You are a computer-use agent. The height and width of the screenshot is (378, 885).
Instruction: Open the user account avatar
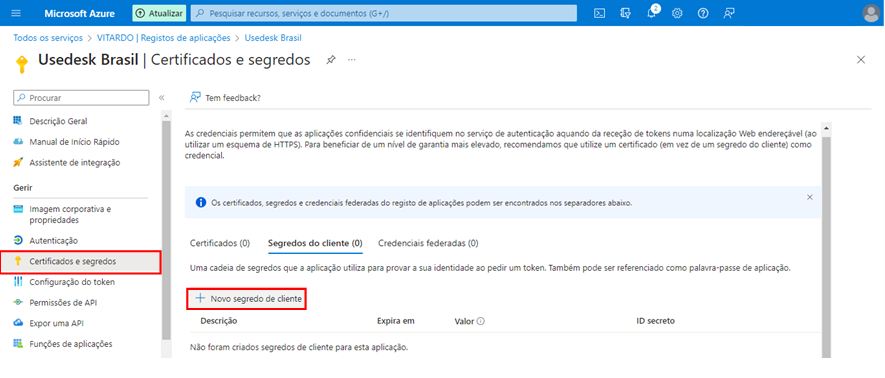coord(871,13)
